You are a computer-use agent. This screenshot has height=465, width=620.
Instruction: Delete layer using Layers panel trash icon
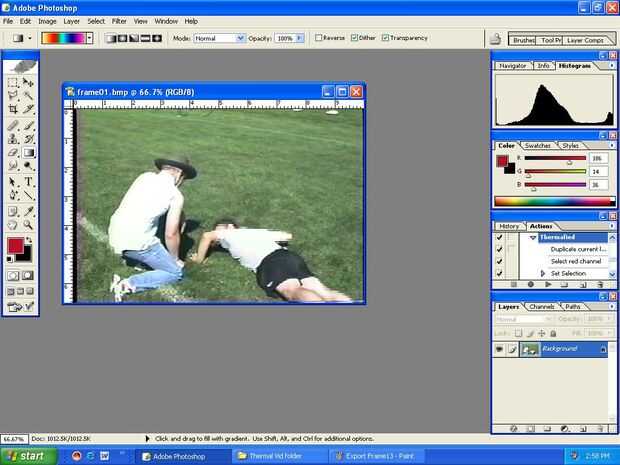pyautogui.click(x=600, y=429)
